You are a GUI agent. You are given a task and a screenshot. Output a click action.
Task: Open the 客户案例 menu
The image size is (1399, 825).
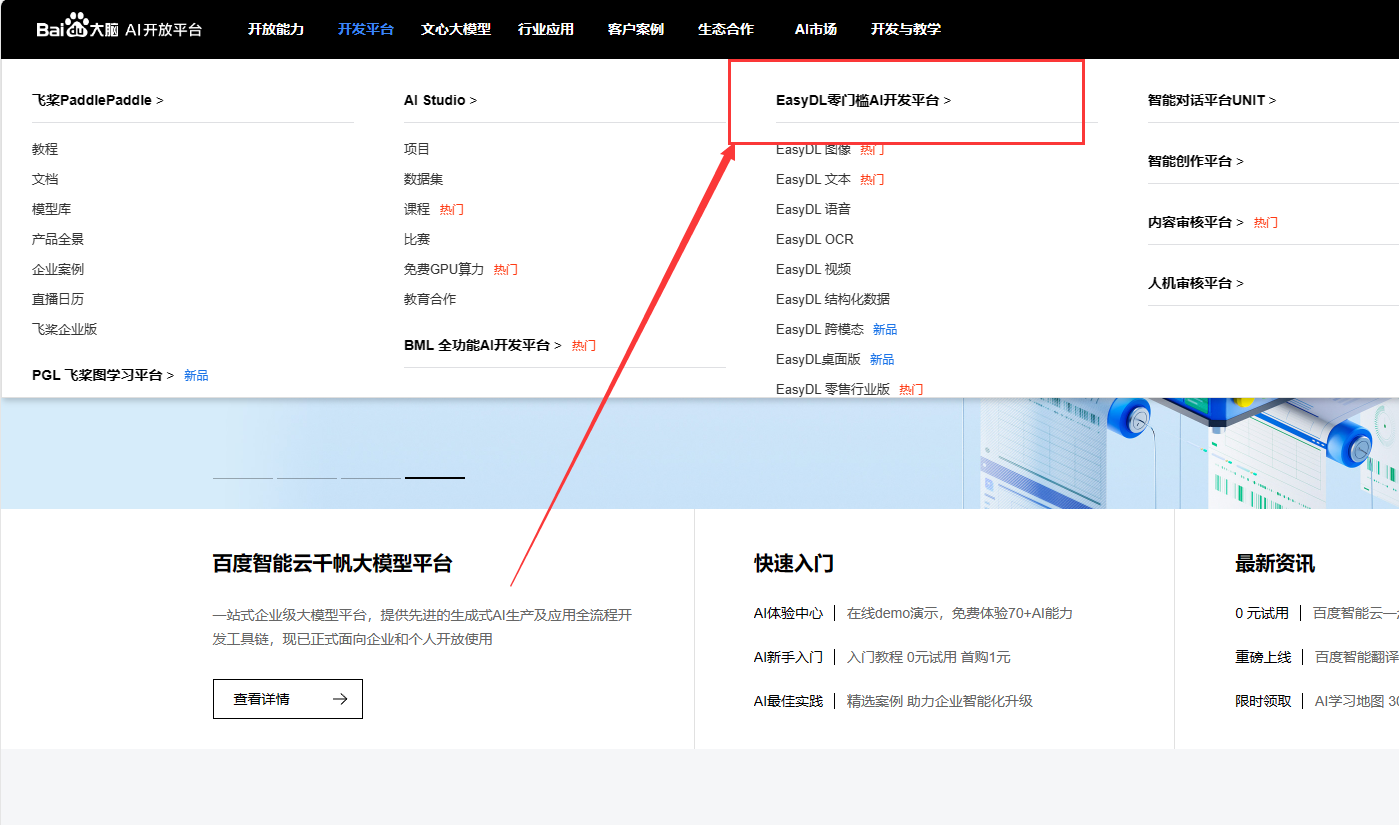(x=636, y=29)
